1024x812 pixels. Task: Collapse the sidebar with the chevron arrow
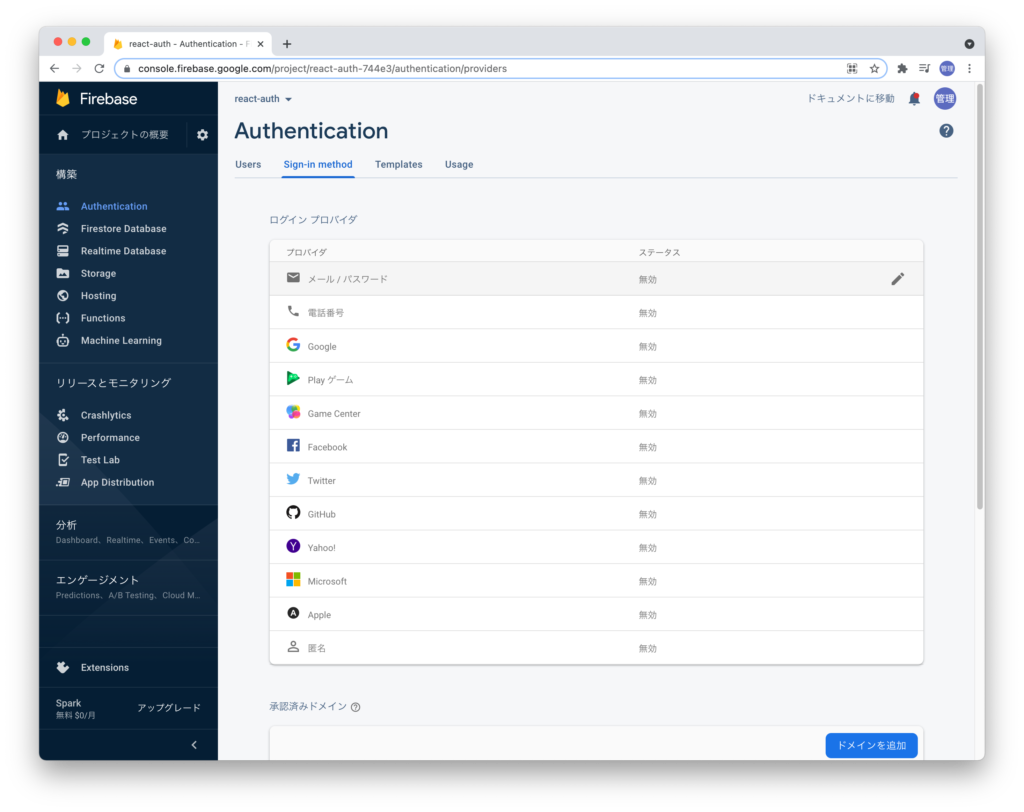click(194, 745)
